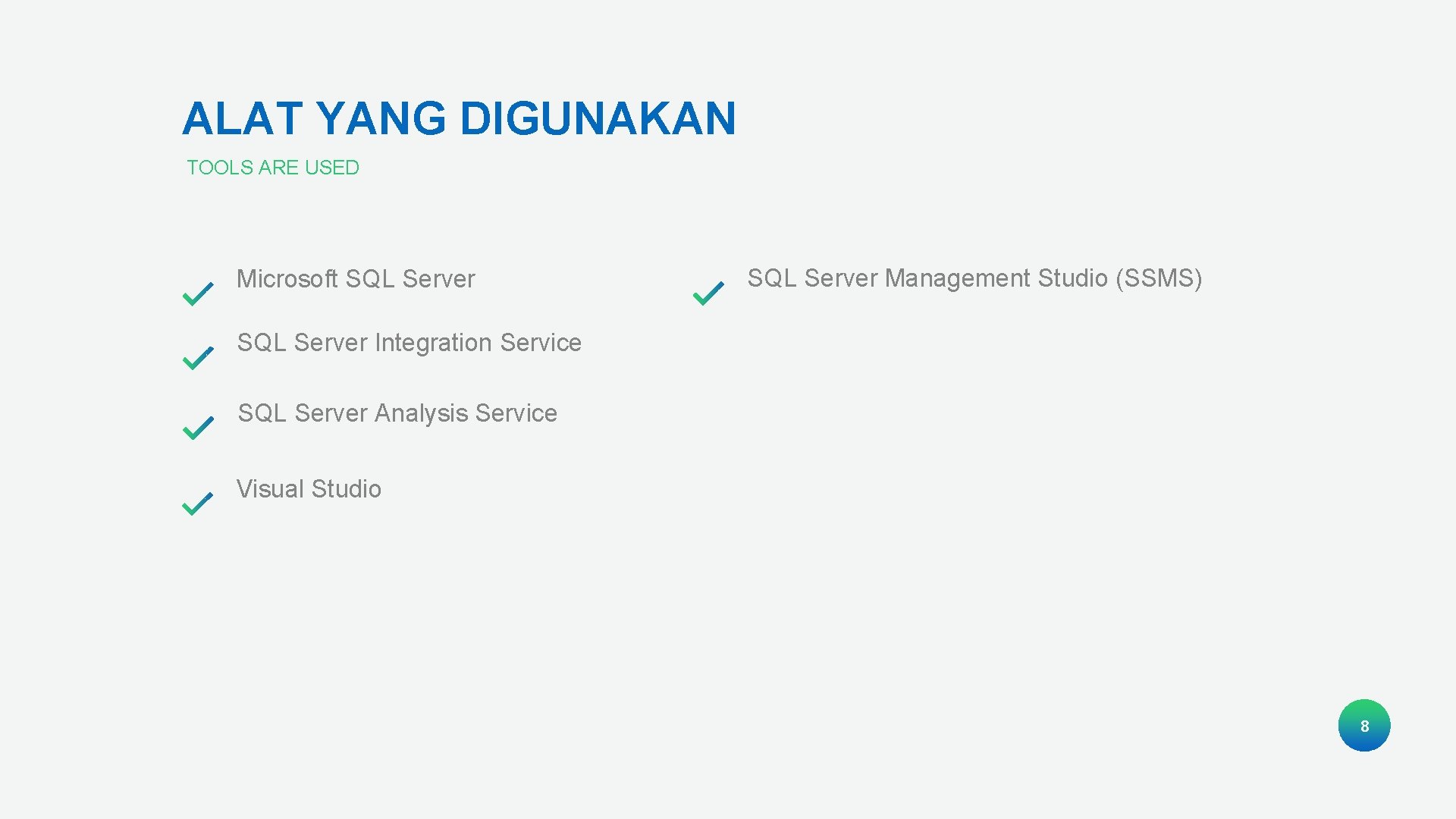Select the checkmark next to SQL Server Integration Service
This screenshot has height=819, width=1456.
click(197, 356)
